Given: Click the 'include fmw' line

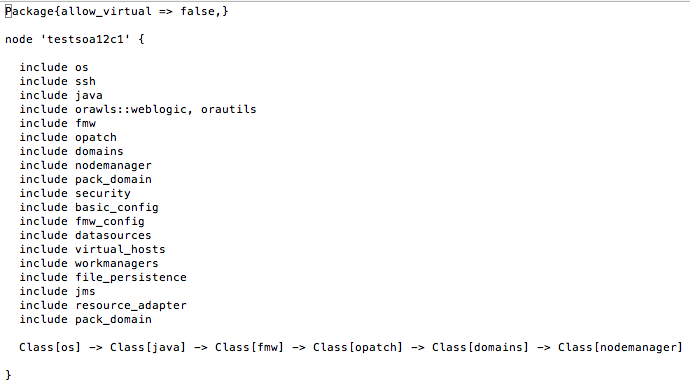Looking at the screenshot, I should click(57, 124).
